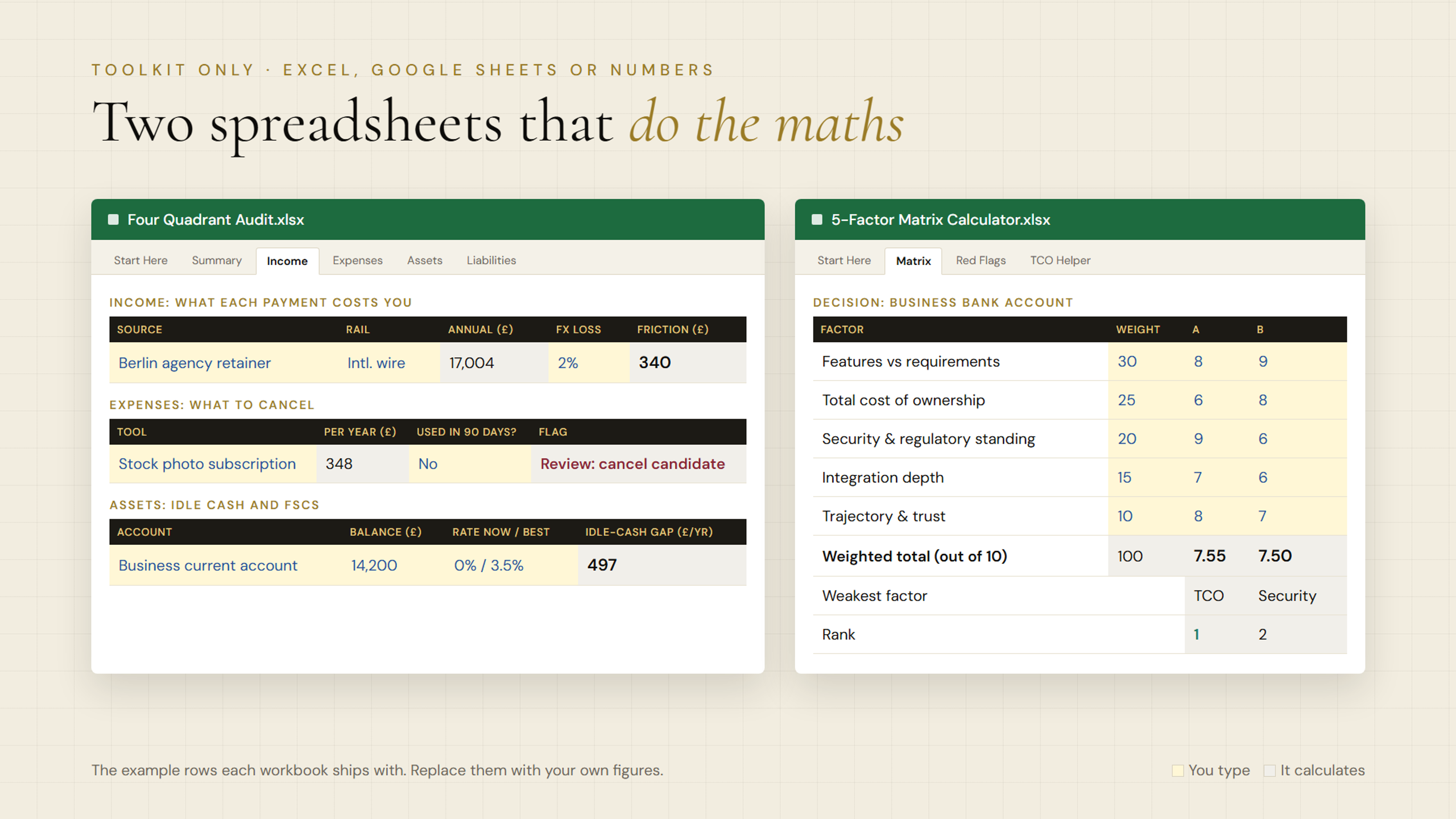
Task: Select weight 20 for Security & regulatory standing
Action: tap(1147, 439)
